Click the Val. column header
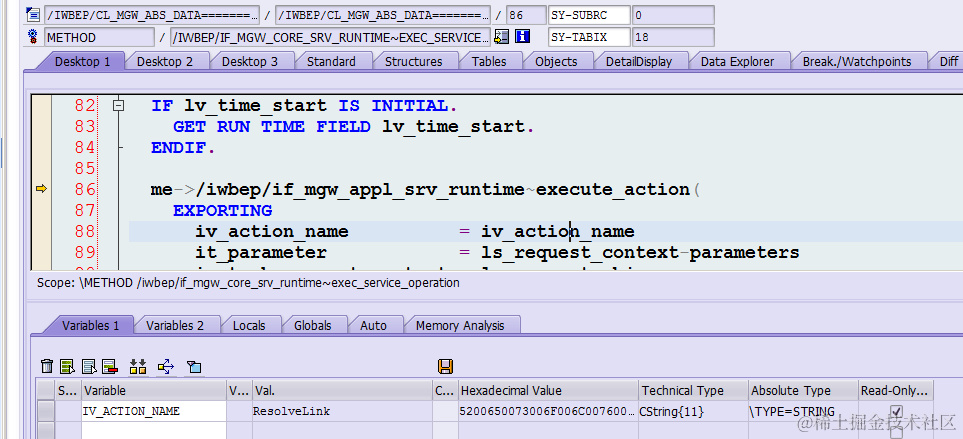Viewport: 963px width, 439px height. [x=342, y=390]
